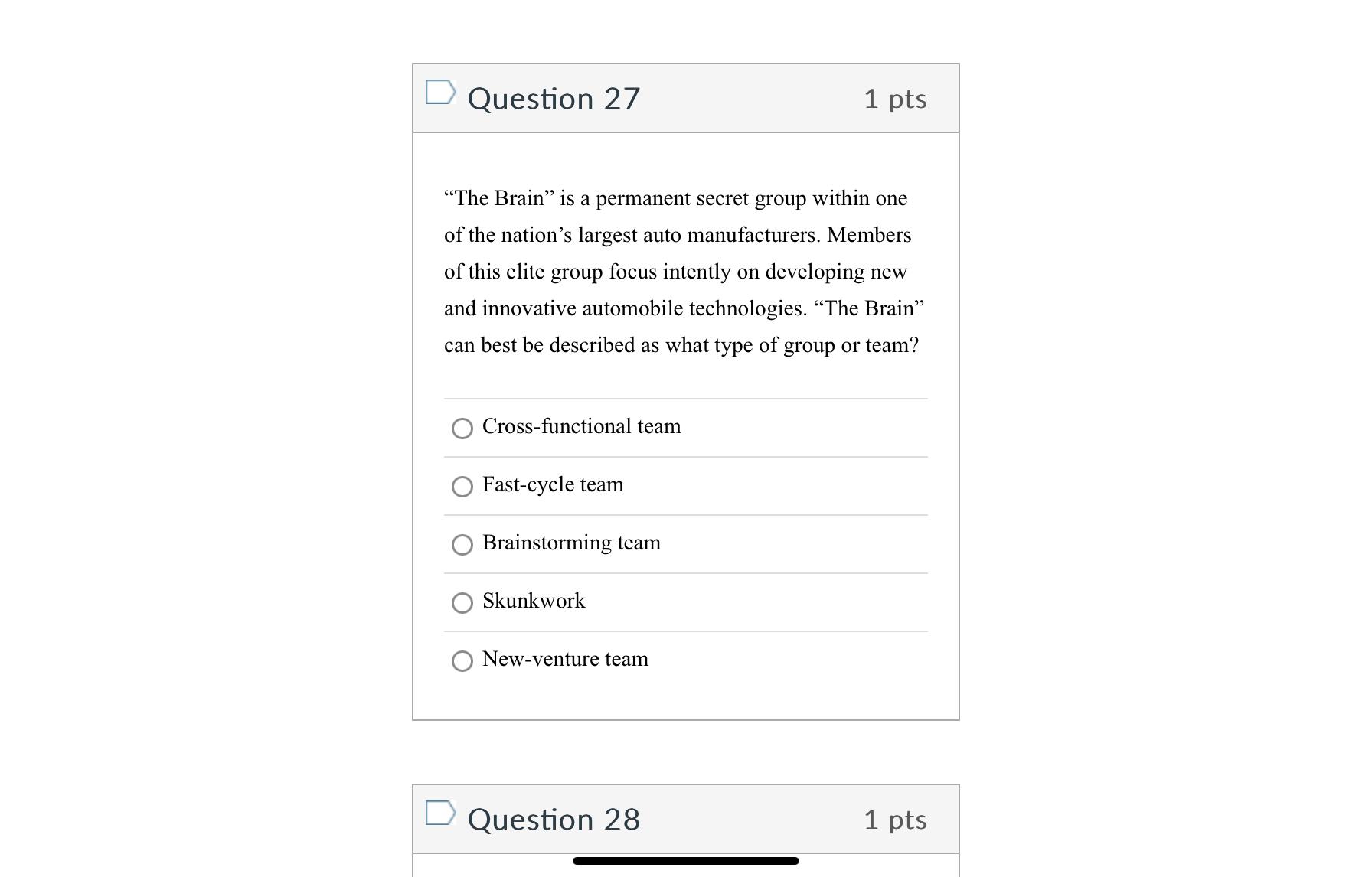Click the New-venture team label text
Screen dimensions: 1372x877
(x=565, y=659)
